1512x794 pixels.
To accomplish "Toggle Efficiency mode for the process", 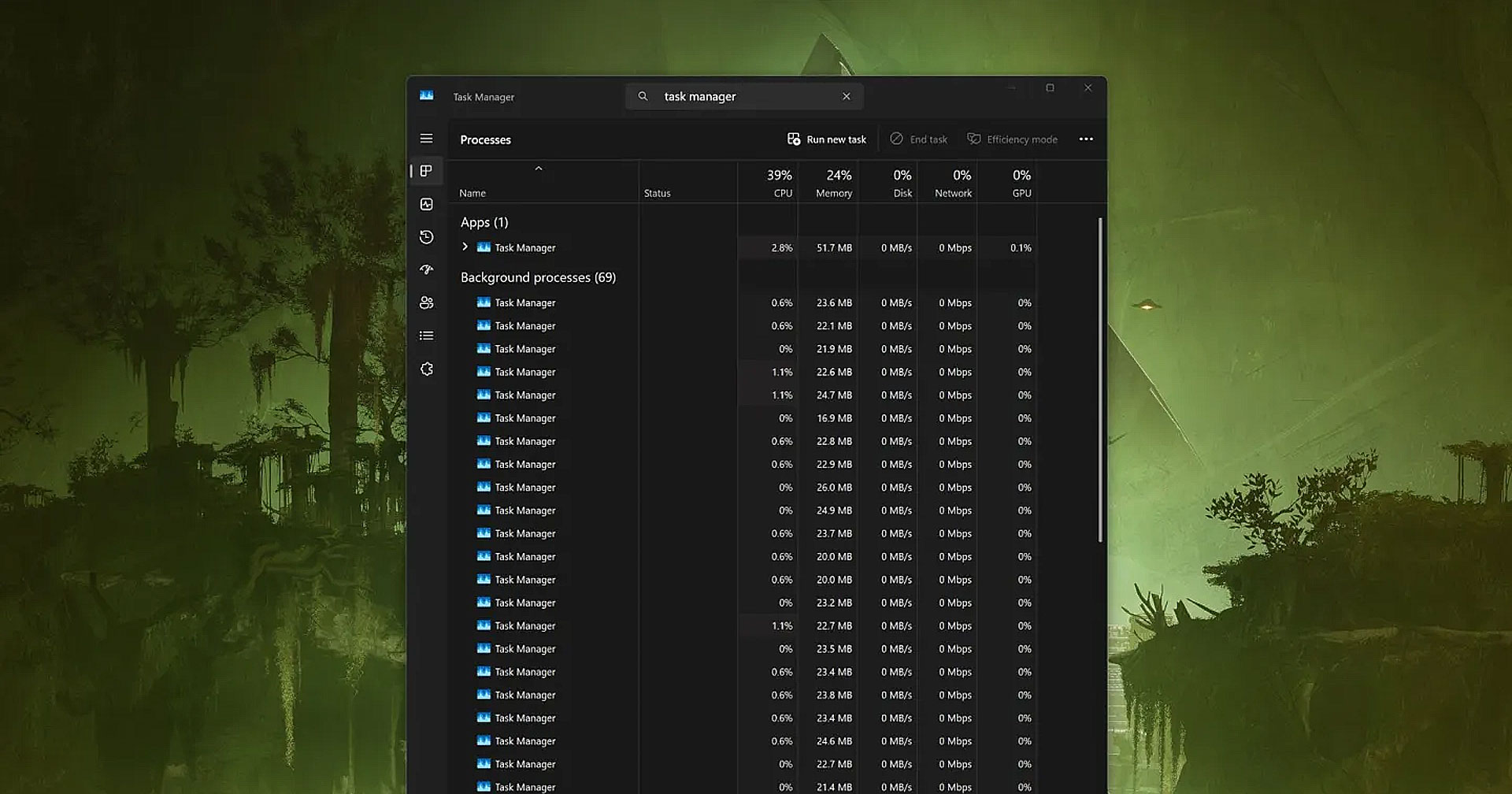I will (1012, 139).
